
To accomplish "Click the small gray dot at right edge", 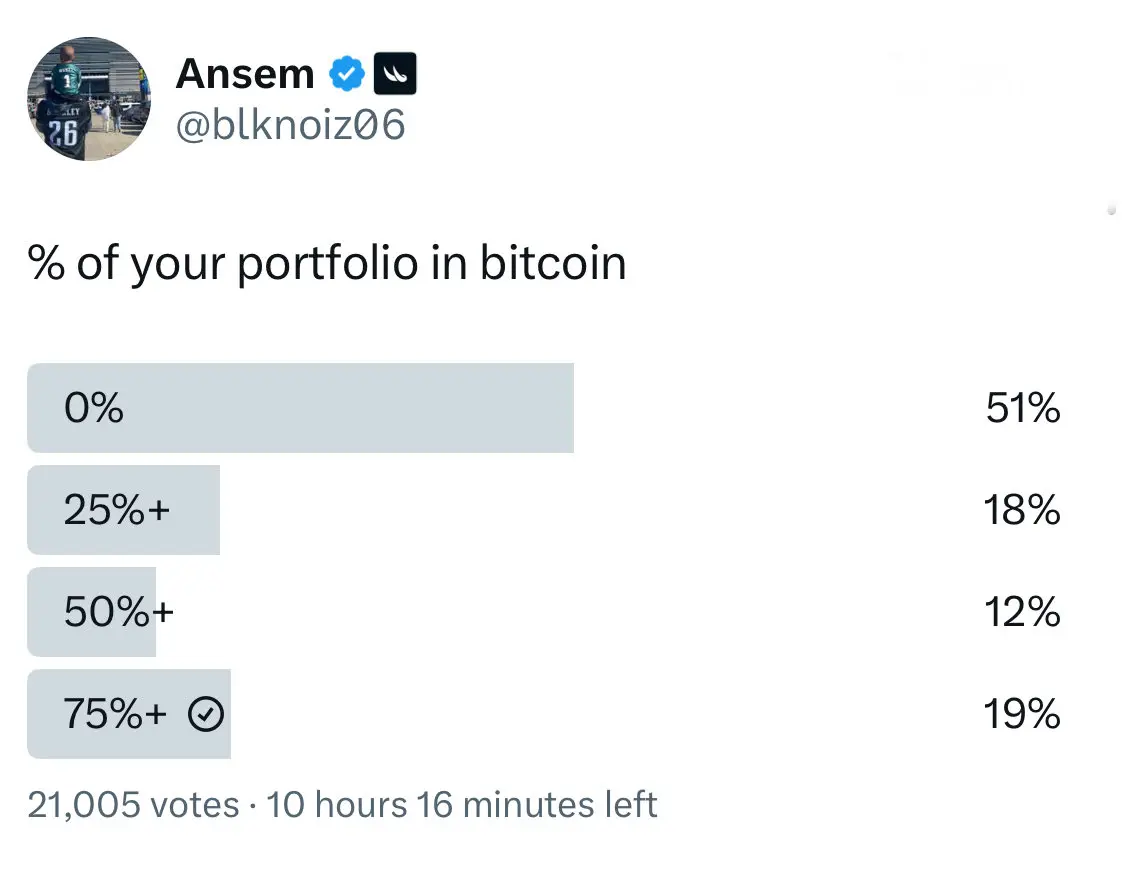I will [x=1111, y=210].
